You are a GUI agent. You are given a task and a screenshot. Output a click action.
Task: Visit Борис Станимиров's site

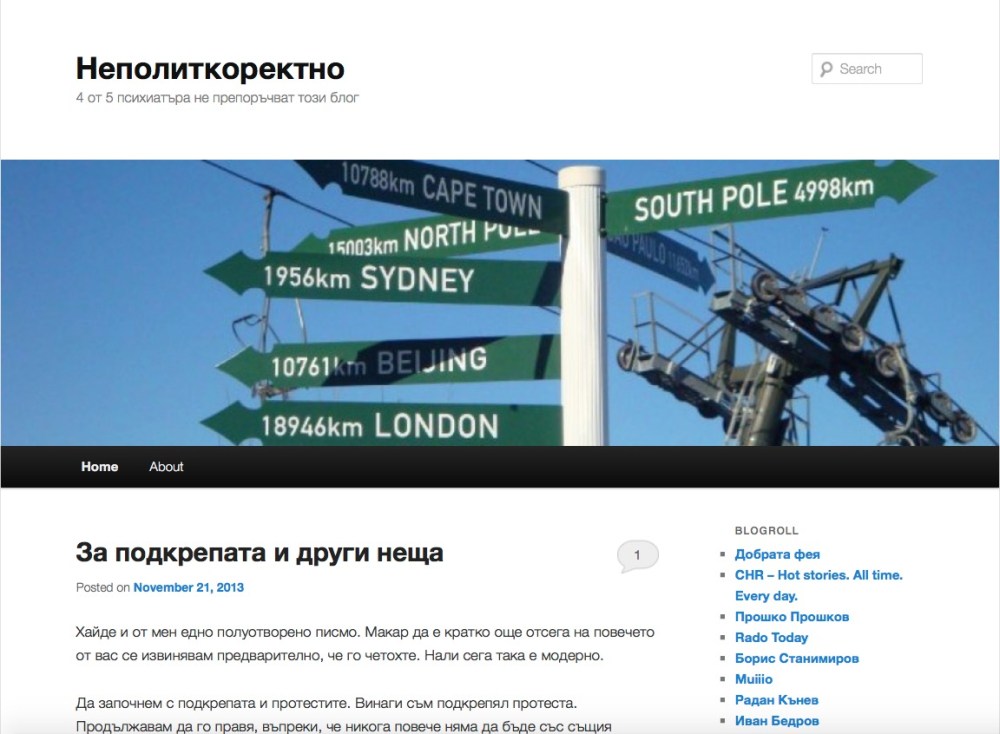[x=795, y=658]
